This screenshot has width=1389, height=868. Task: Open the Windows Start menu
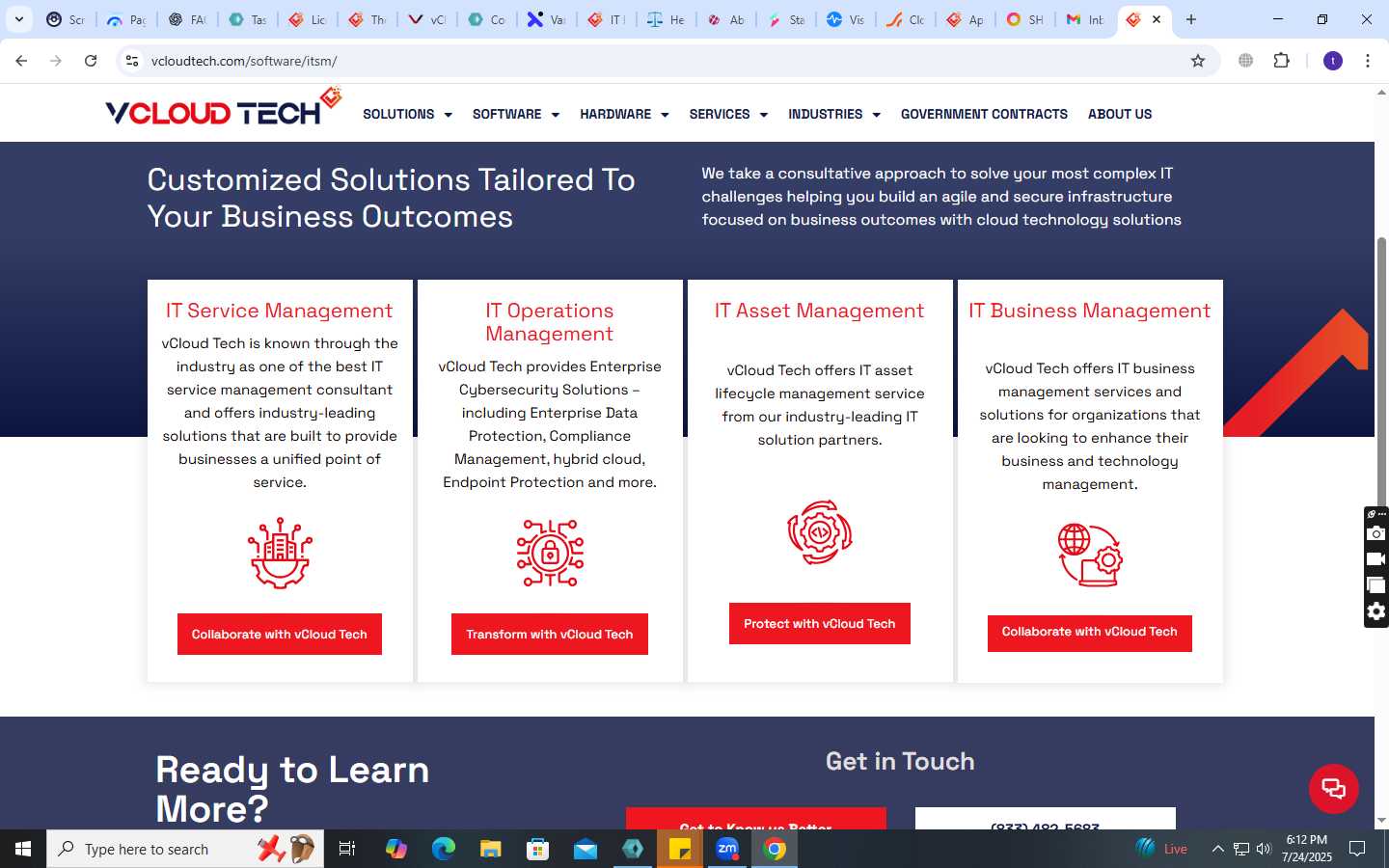[23, 849]
